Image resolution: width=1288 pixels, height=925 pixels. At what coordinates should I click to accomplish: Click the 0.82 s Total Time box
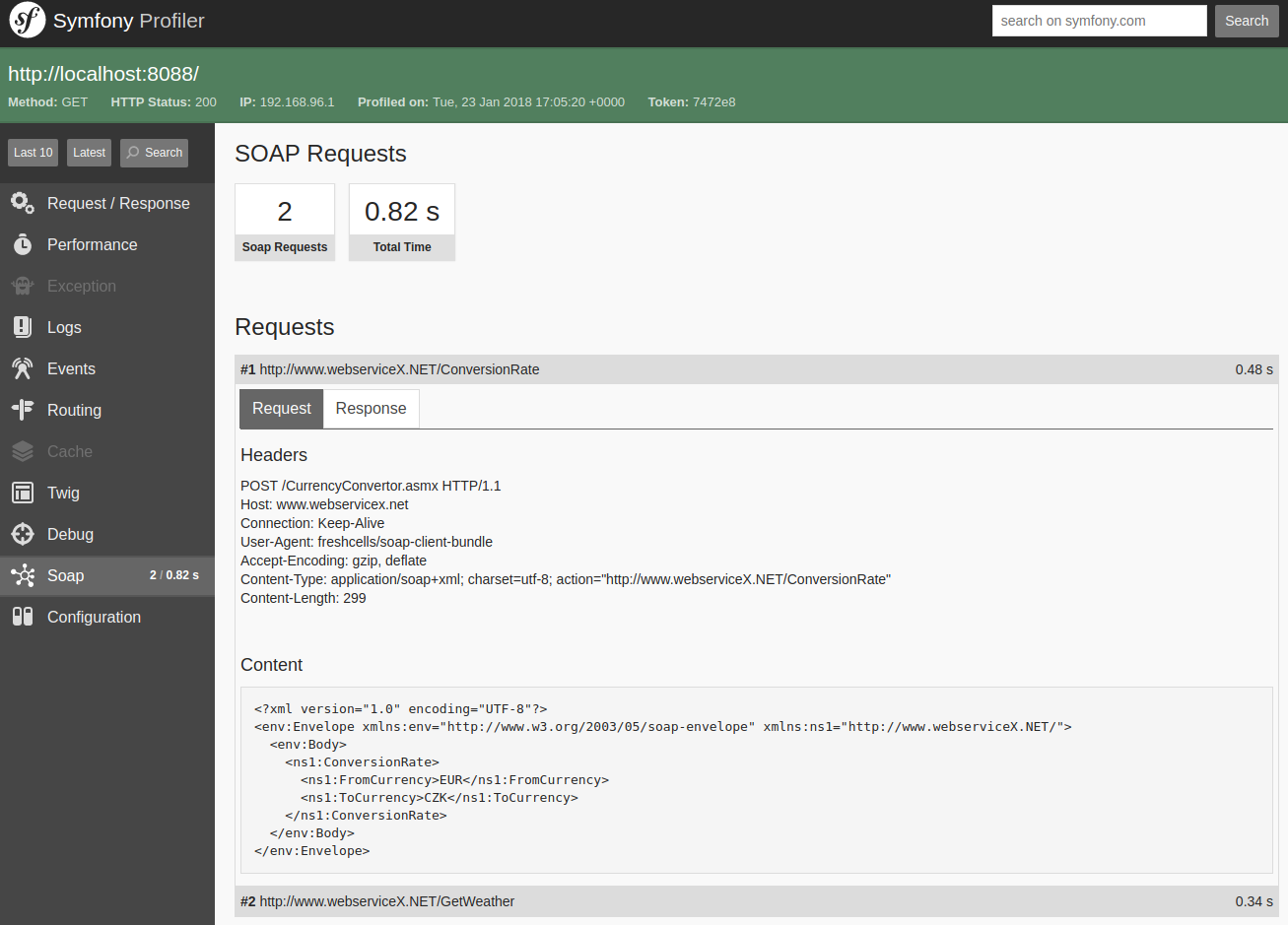click(x=402, y=223)
